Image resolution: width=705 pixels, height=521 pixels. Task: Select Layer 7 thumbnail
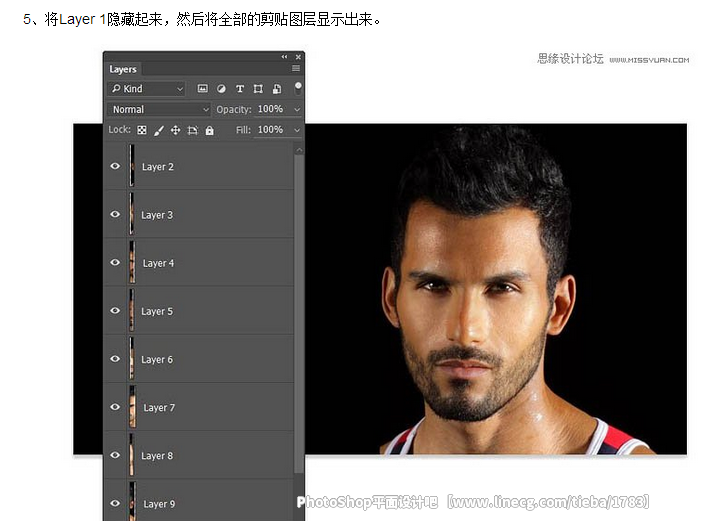click(x=132, y=406)
